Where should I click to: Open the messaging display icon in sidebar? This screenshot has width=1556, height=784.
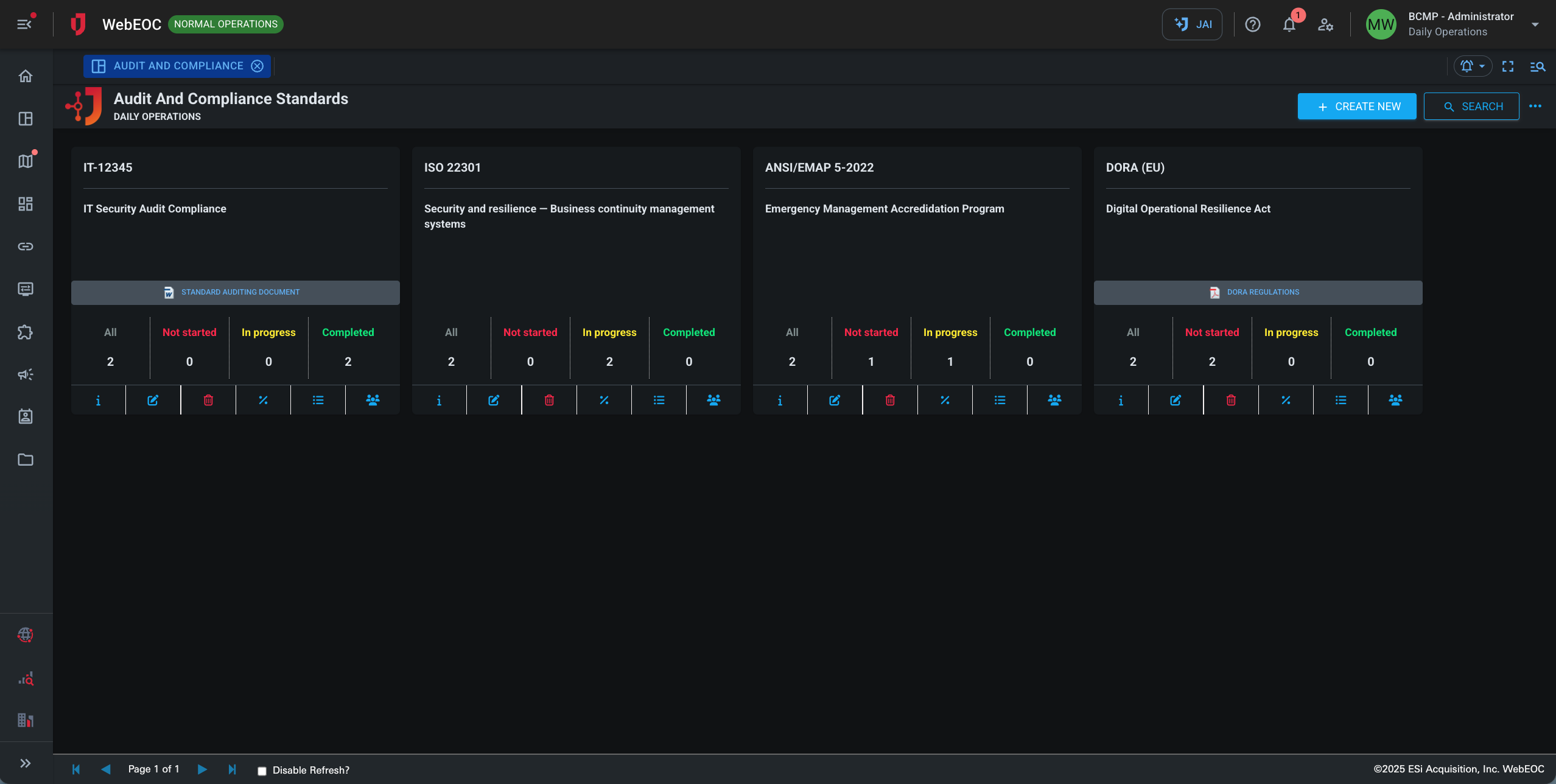(x=25, y=289)
